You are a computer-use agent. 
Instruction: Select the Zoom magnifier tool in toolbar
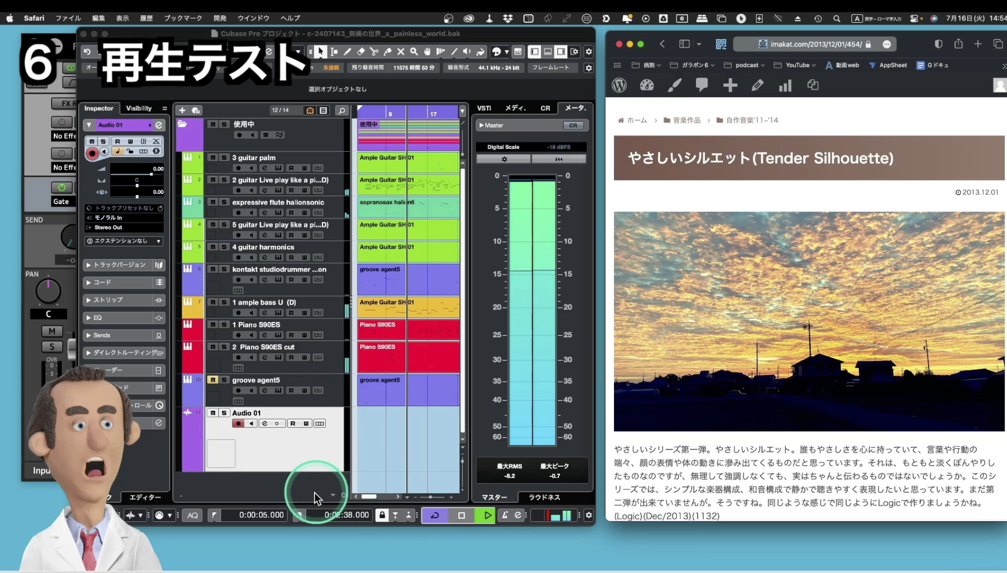[x=414, y=52]
